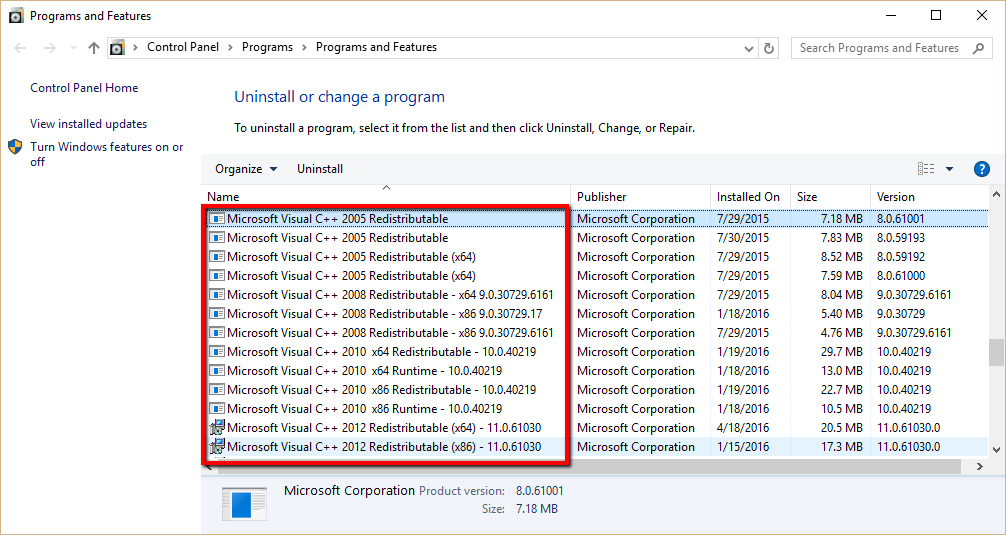Viewport: 1006px width, 535px height.
Task: Open Help with the blue question icon
Action: 982,169
